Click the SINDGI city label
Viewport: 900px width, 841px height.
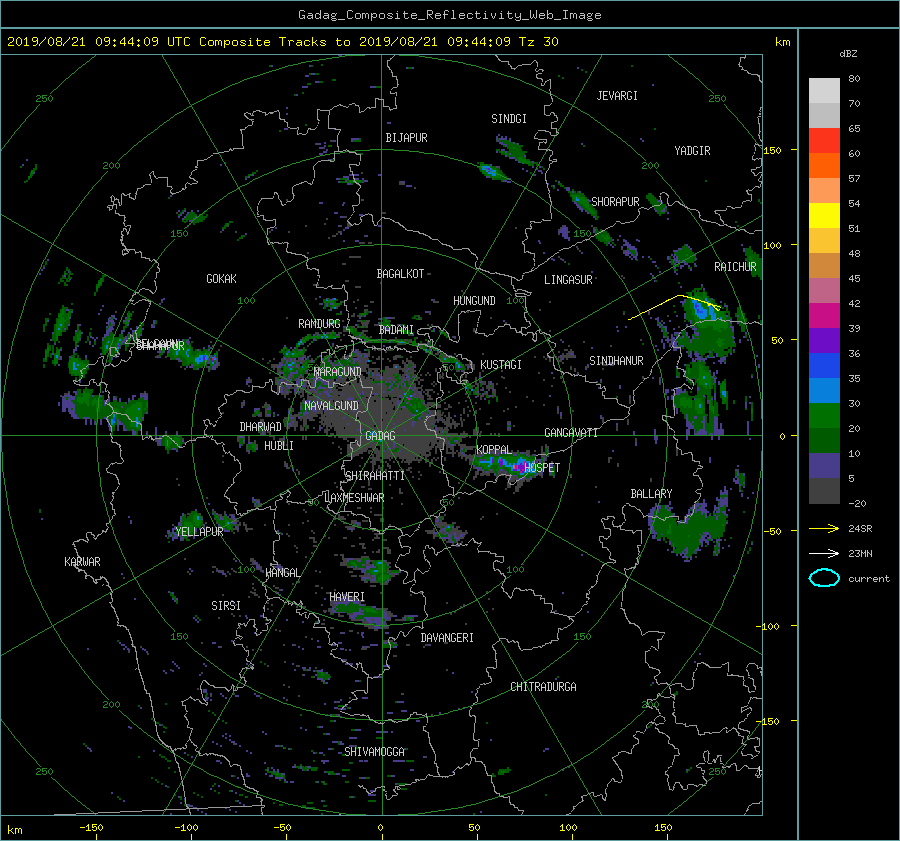[x=509, y=119]
